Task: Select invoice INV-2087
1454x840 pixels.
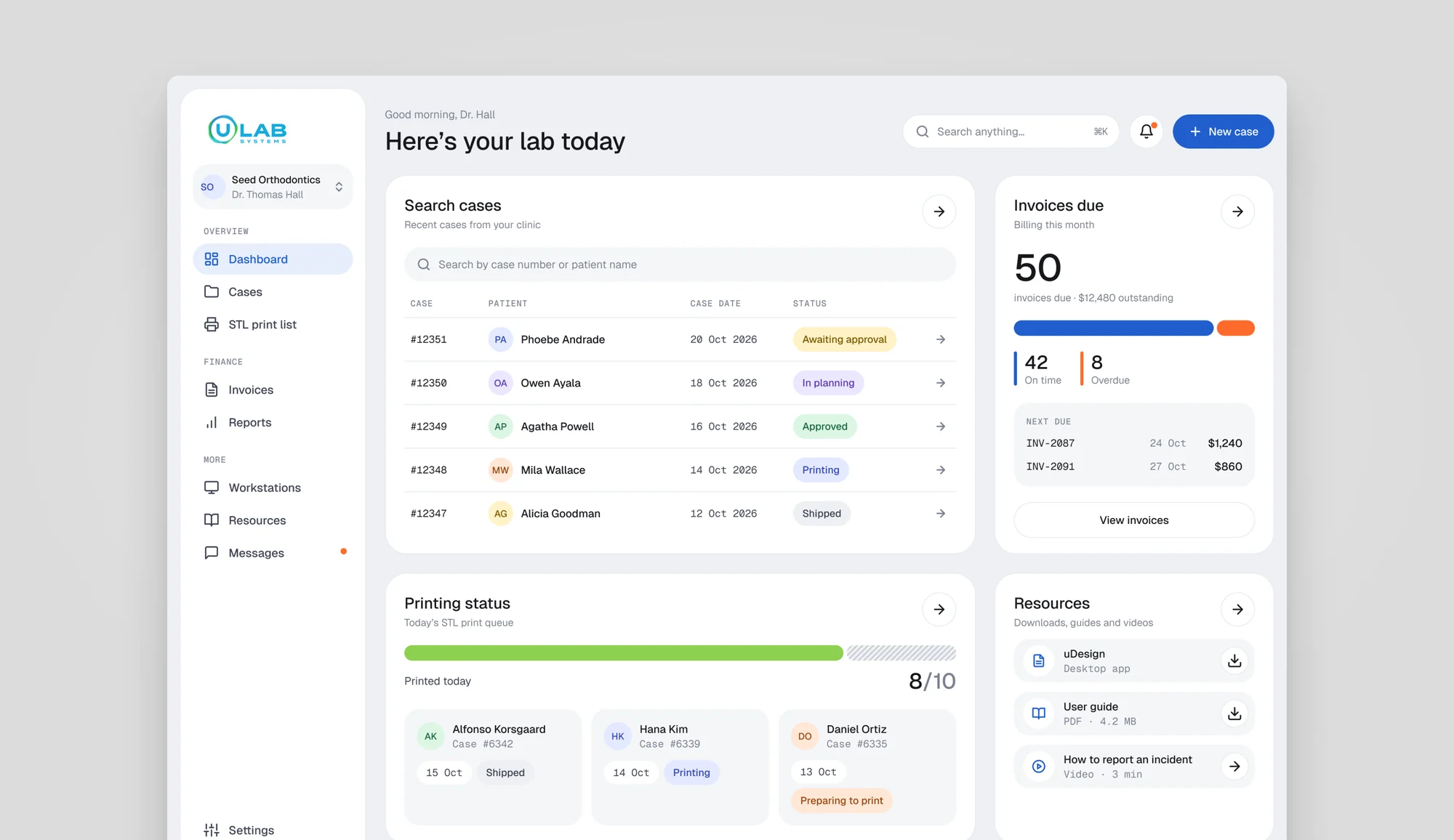Action: (x=1133, y=443)
